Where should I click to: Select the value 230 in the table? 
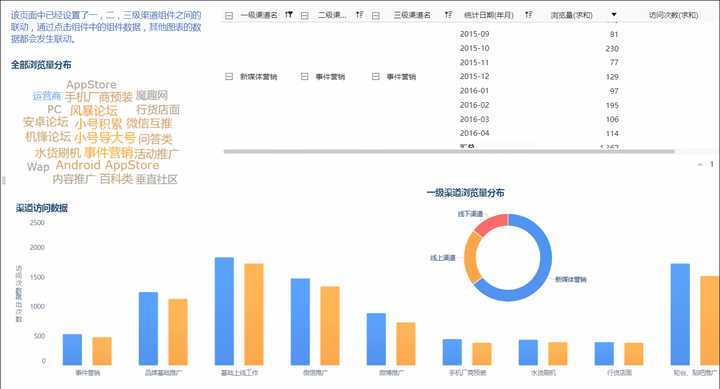612,48
